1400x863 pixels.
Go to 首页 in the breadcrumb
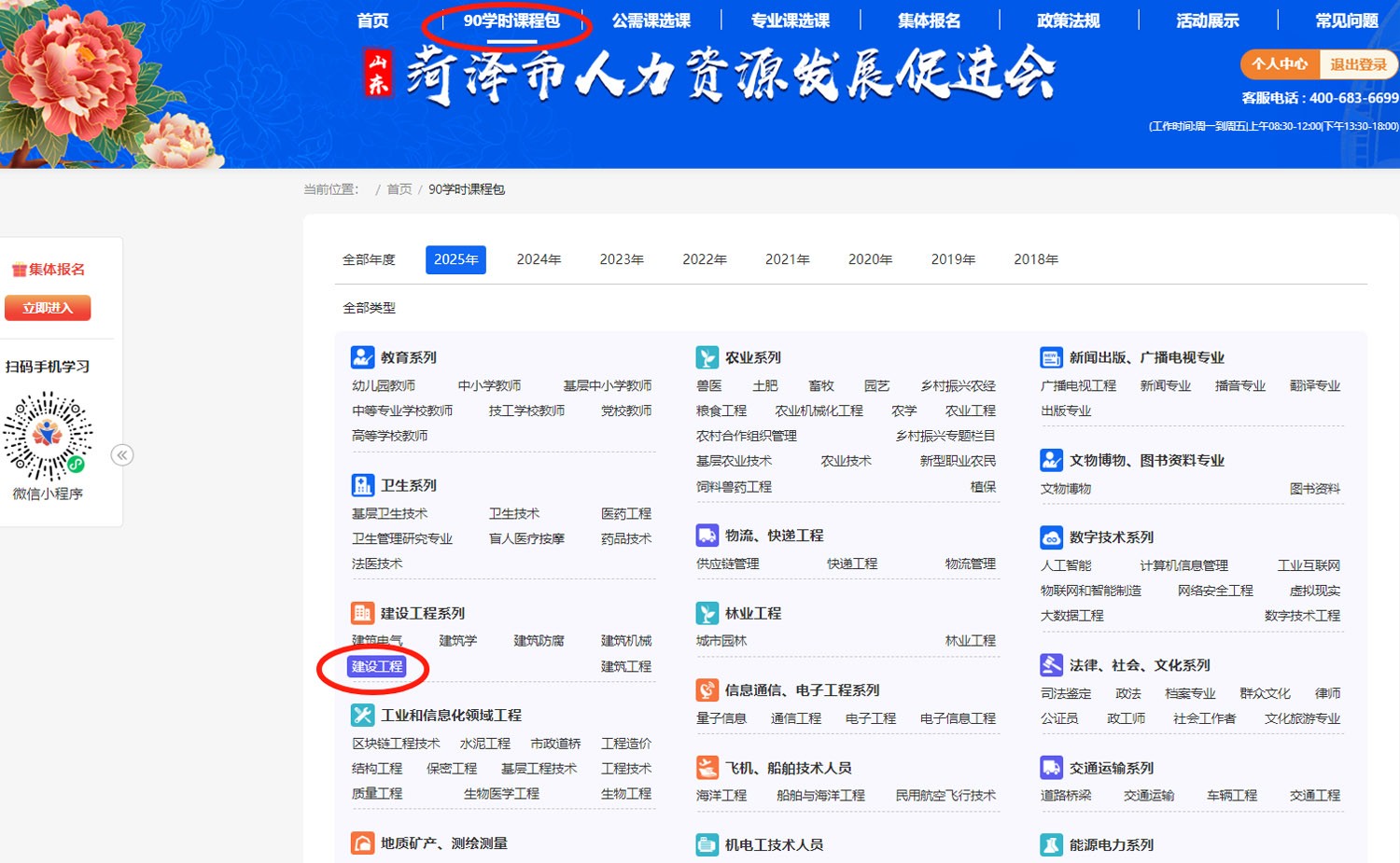(x=399, y=189)
